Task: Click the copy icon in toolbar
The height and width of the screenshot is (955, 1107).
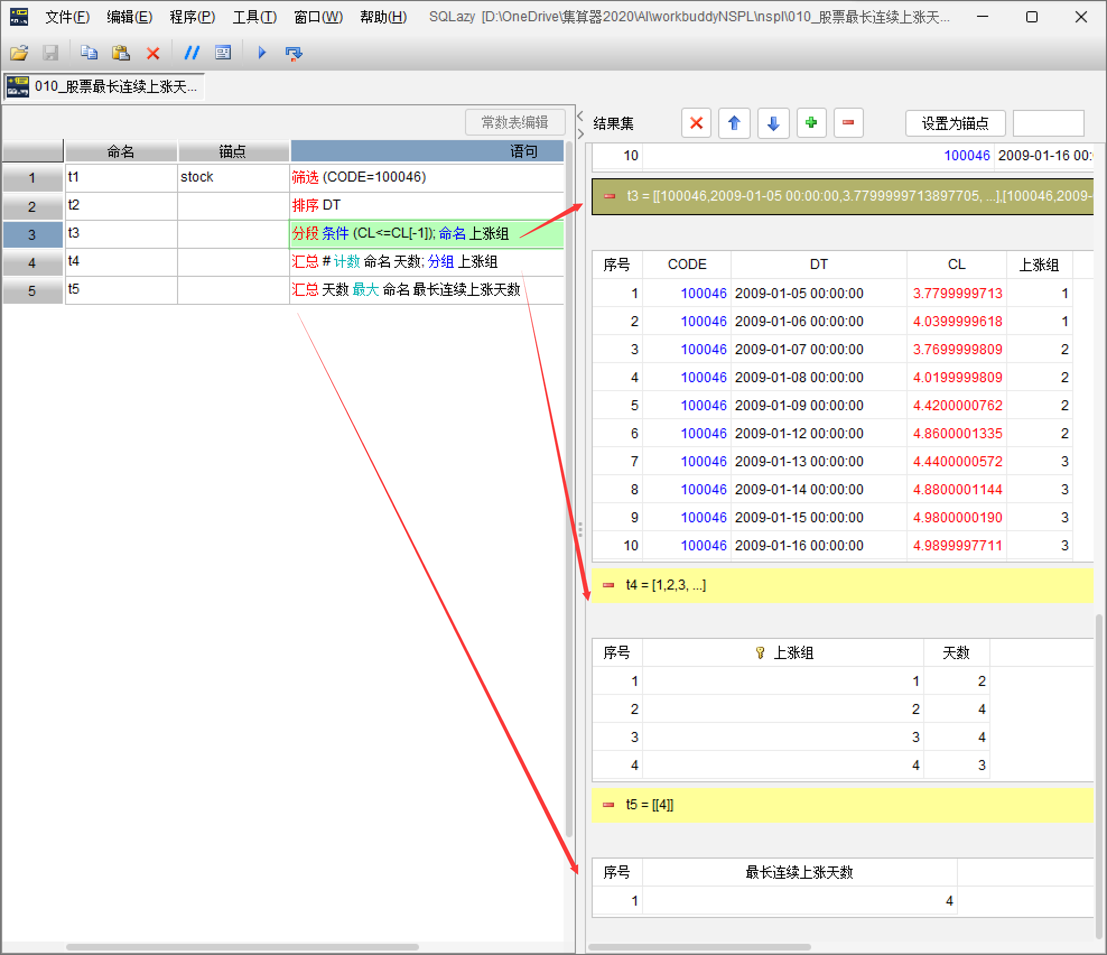Action: (89, 53)
